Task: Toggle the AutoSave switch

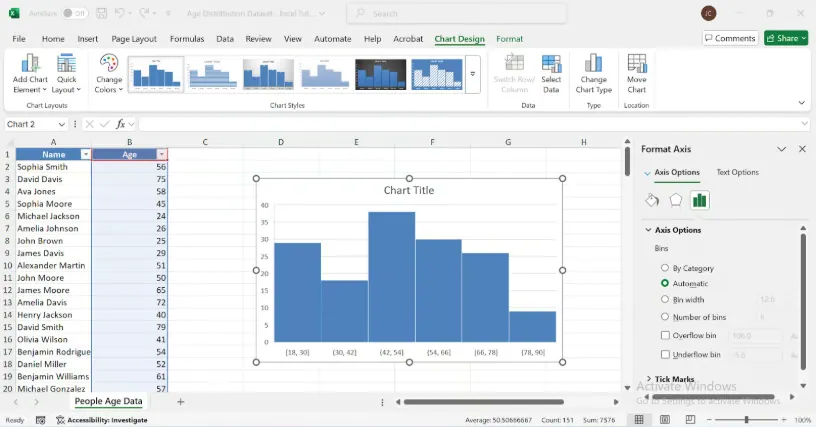Action: [x=75, y=14]
